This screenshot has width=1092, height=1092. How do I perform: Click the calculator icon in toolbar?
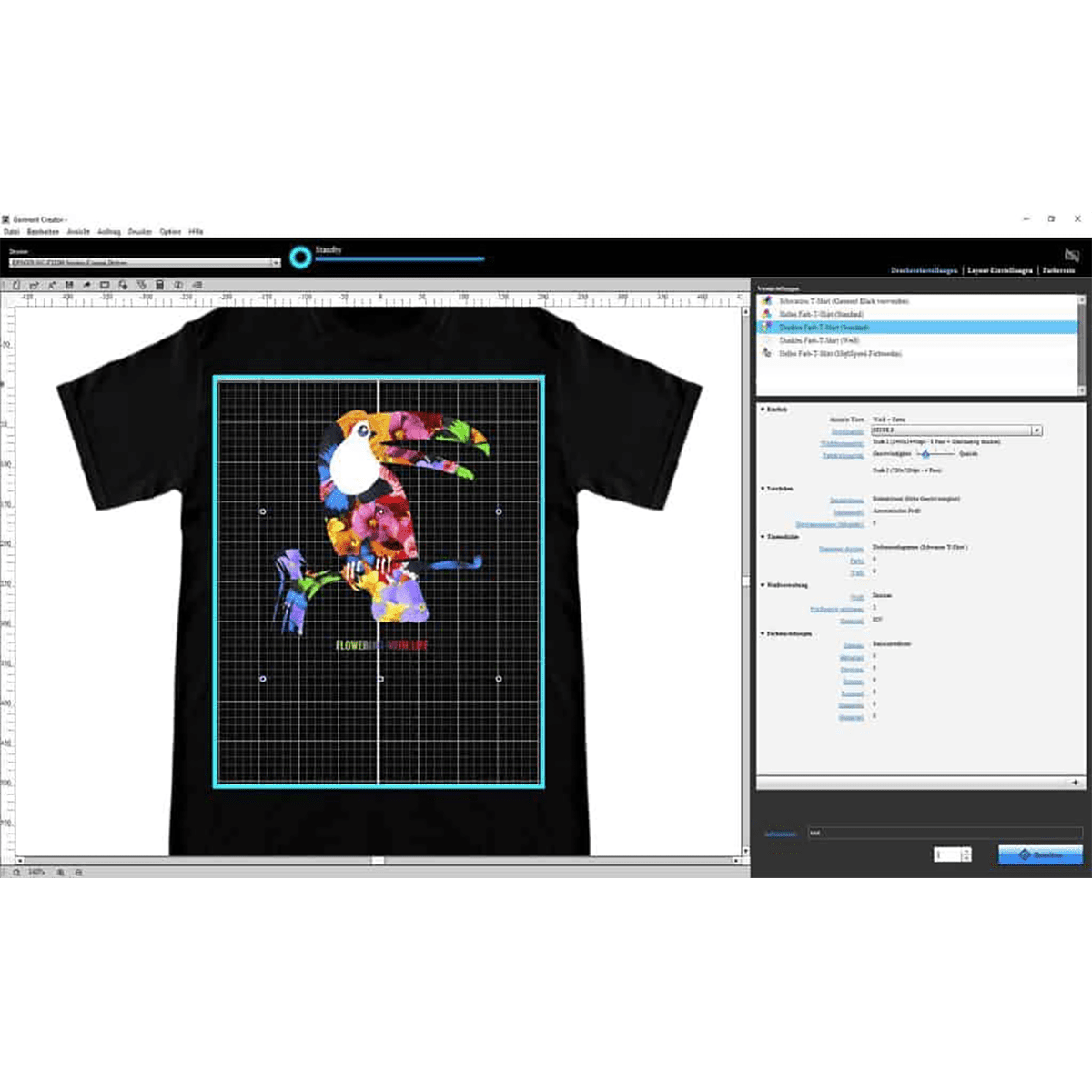pos(159,285)
